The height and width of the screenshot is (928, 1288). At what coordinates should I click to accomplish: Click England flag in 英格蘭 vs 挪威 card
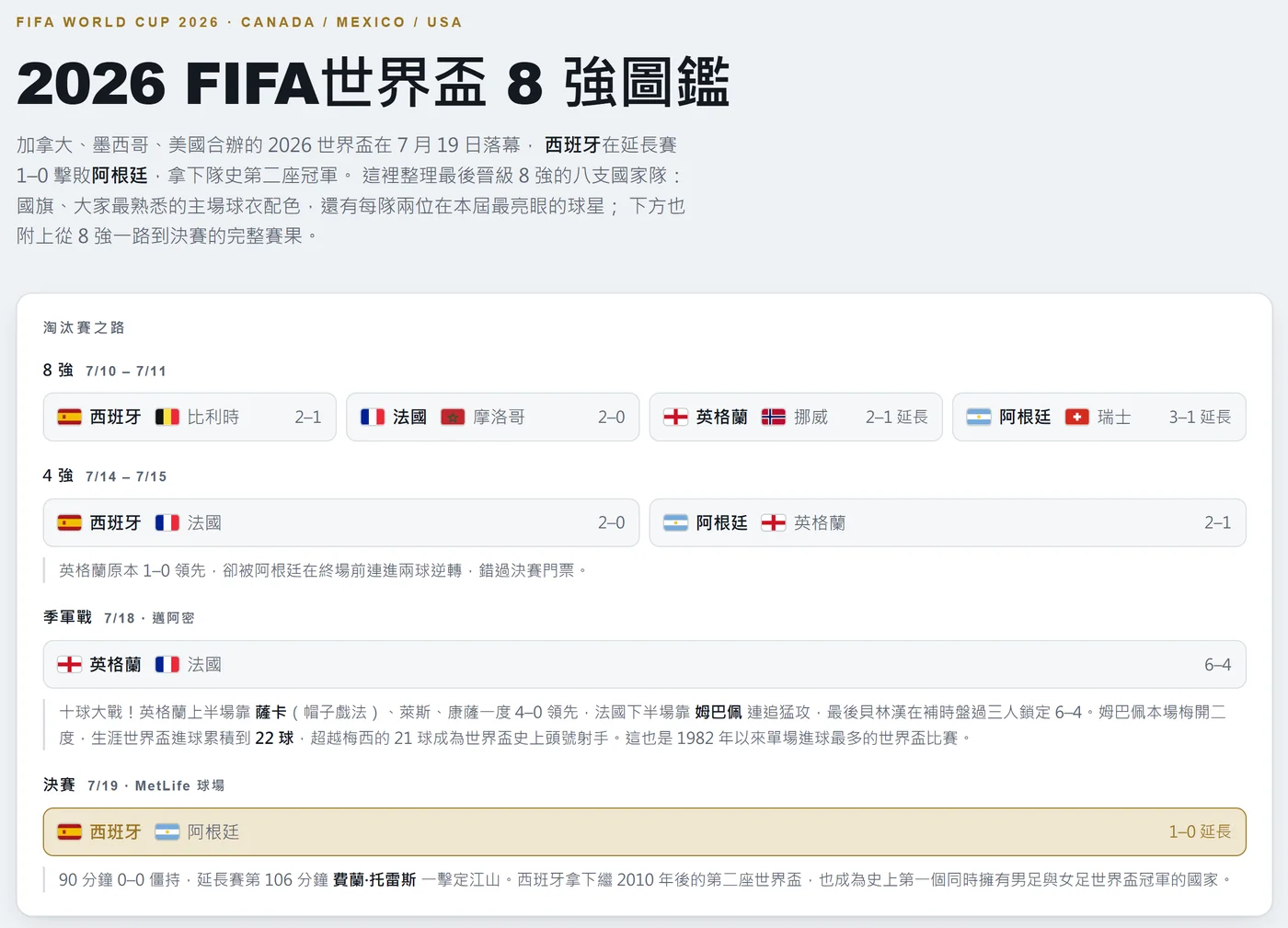675,417
